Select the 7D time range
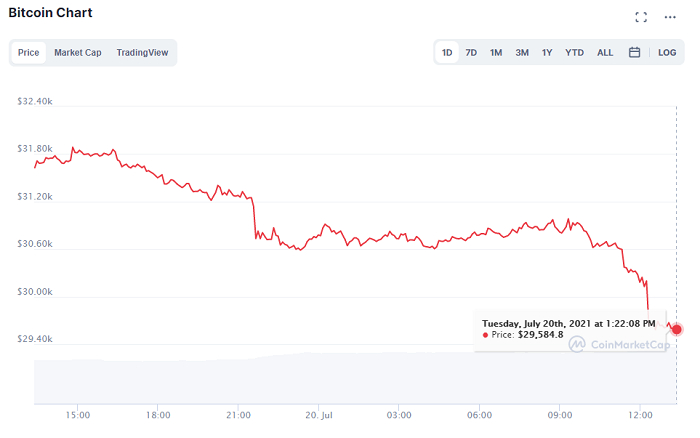Image resolution: width=700 pixels, height=438 pixels. pyautogui.click(x=471, y=52)
